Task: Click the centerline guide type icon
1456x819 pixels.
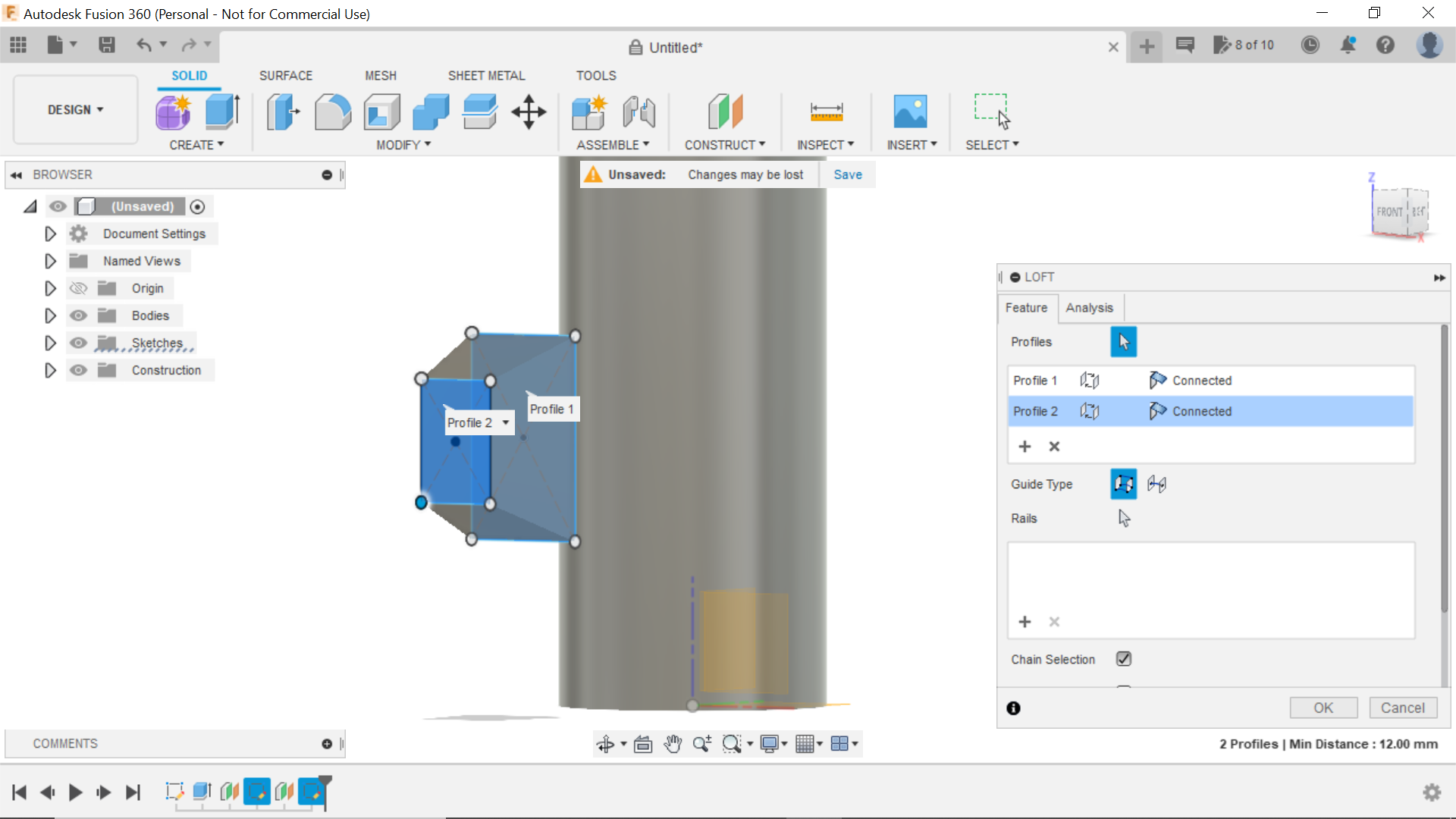Action: point(1157,483)
